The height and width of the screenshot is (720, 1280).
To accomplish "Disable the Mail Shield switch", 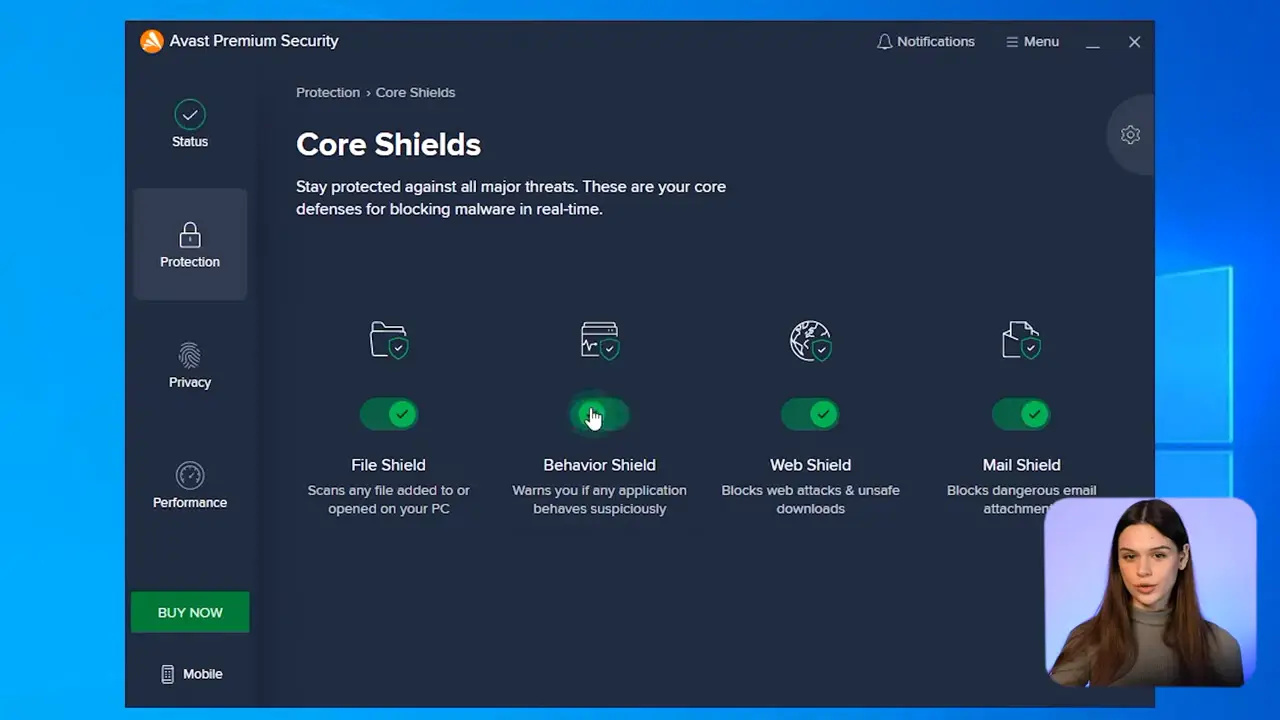I will tap(1021, 414).
